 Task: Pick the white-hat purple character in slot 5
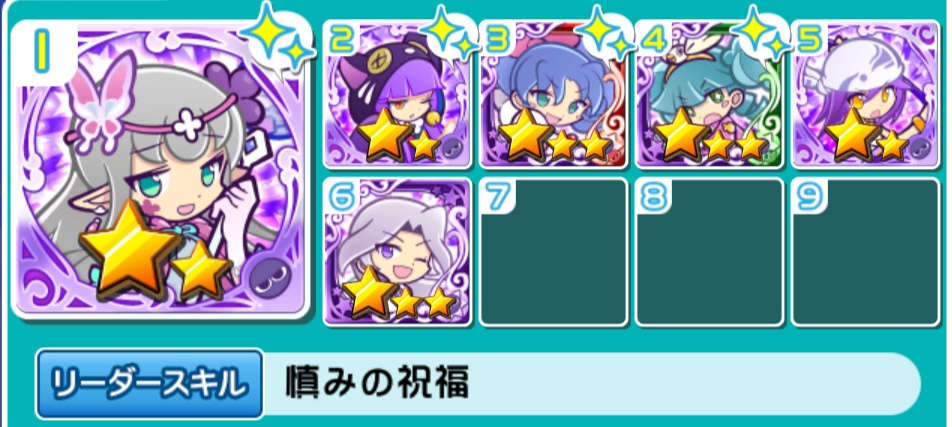[x=866, y=94]
